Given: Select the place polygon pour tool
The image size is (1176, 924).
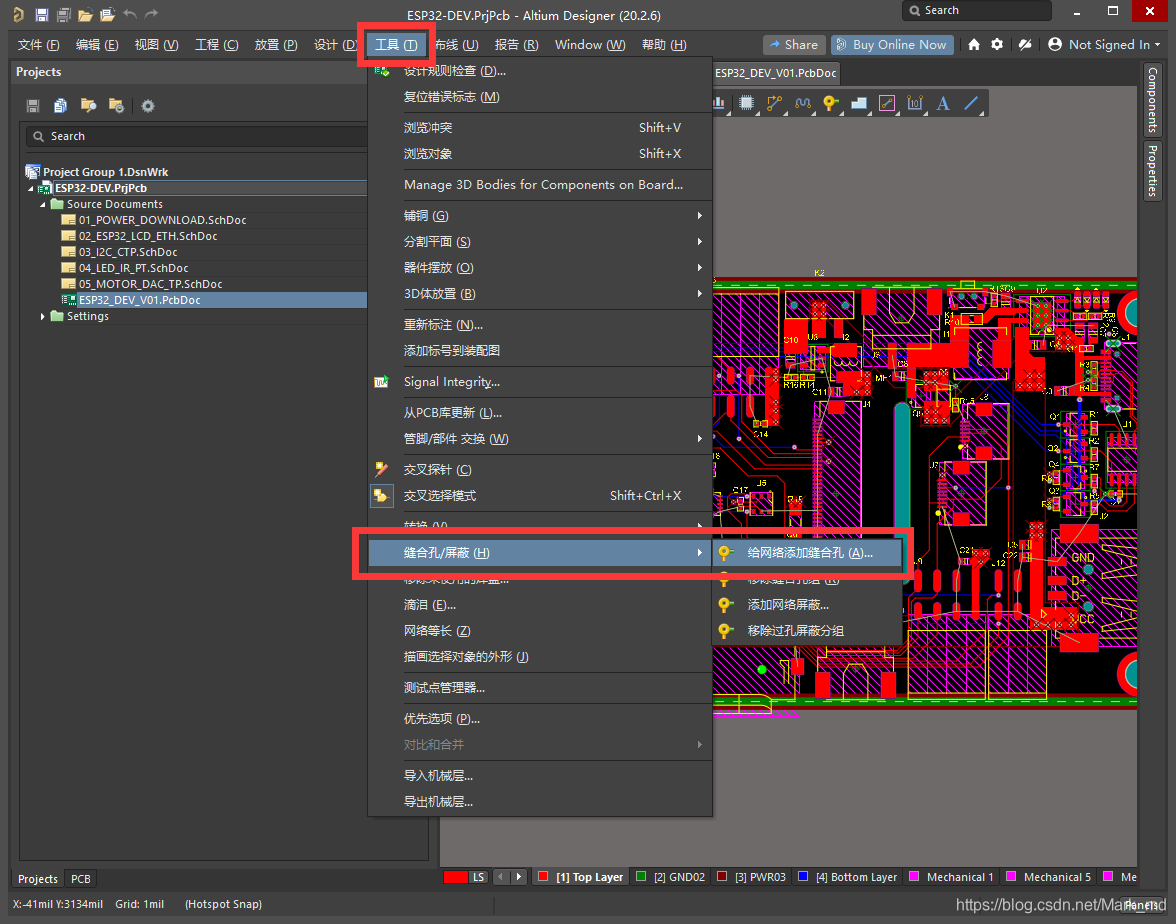Looking at the screenshot, I should click(x=859, y=104).
